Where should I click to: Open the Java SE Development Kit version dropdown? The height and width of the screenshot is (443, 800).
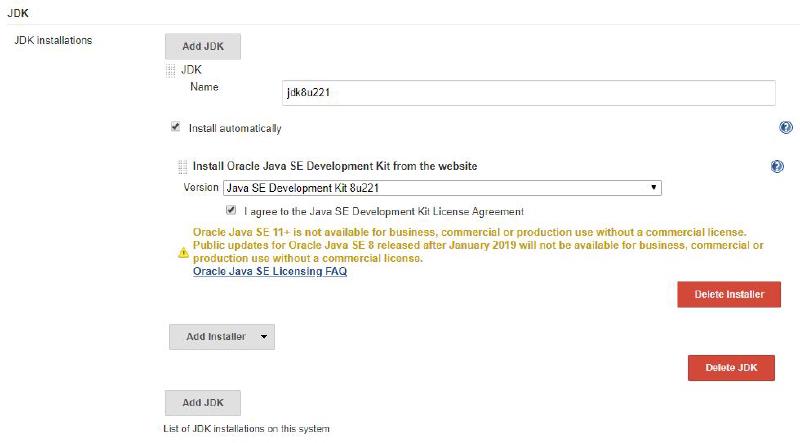pyautogui.click(x=442, y=188)
